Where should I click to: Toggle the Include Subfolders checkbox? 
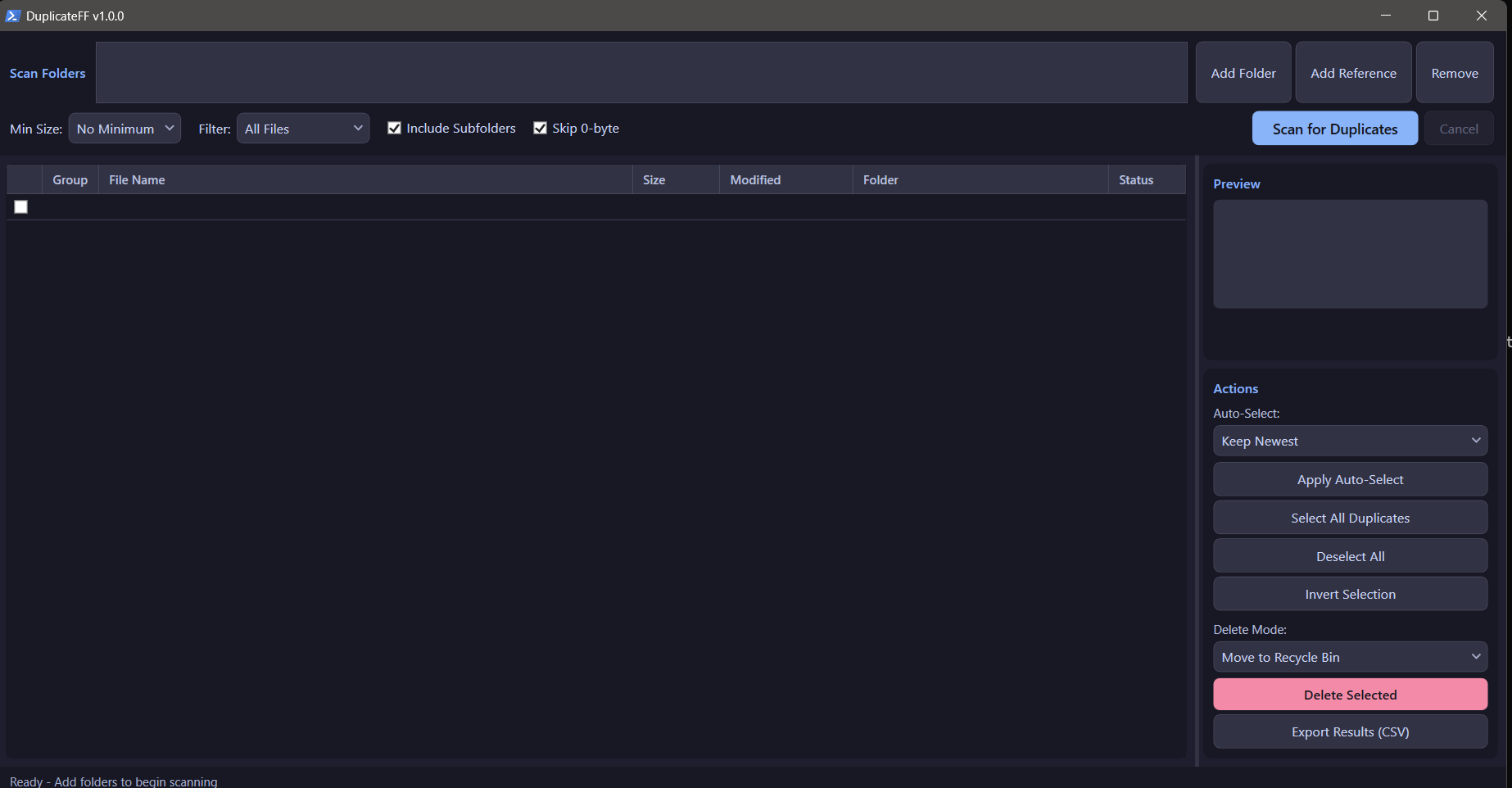[395, 128]
